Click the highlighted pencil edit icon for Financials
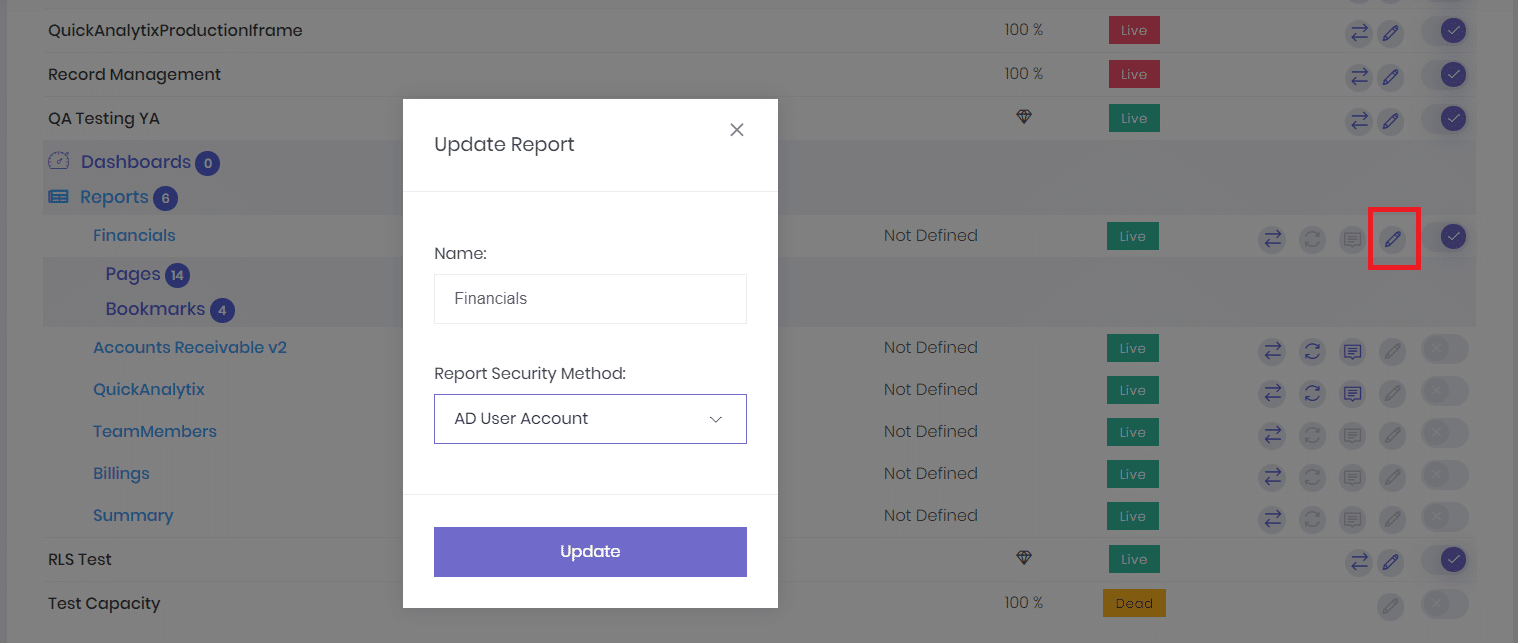The height and width of the screenshot is (643, 1518). 1393,238
